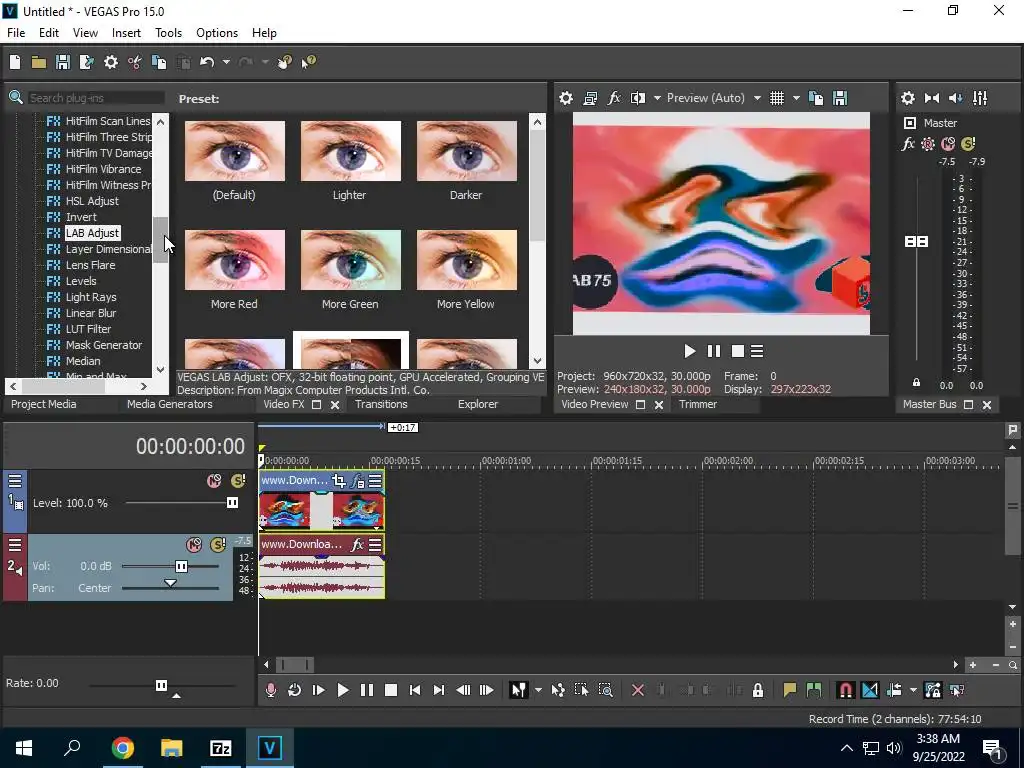
Task: Switch to the Trimmer tab
Action: pyautogui.click(x=697, y=404)
